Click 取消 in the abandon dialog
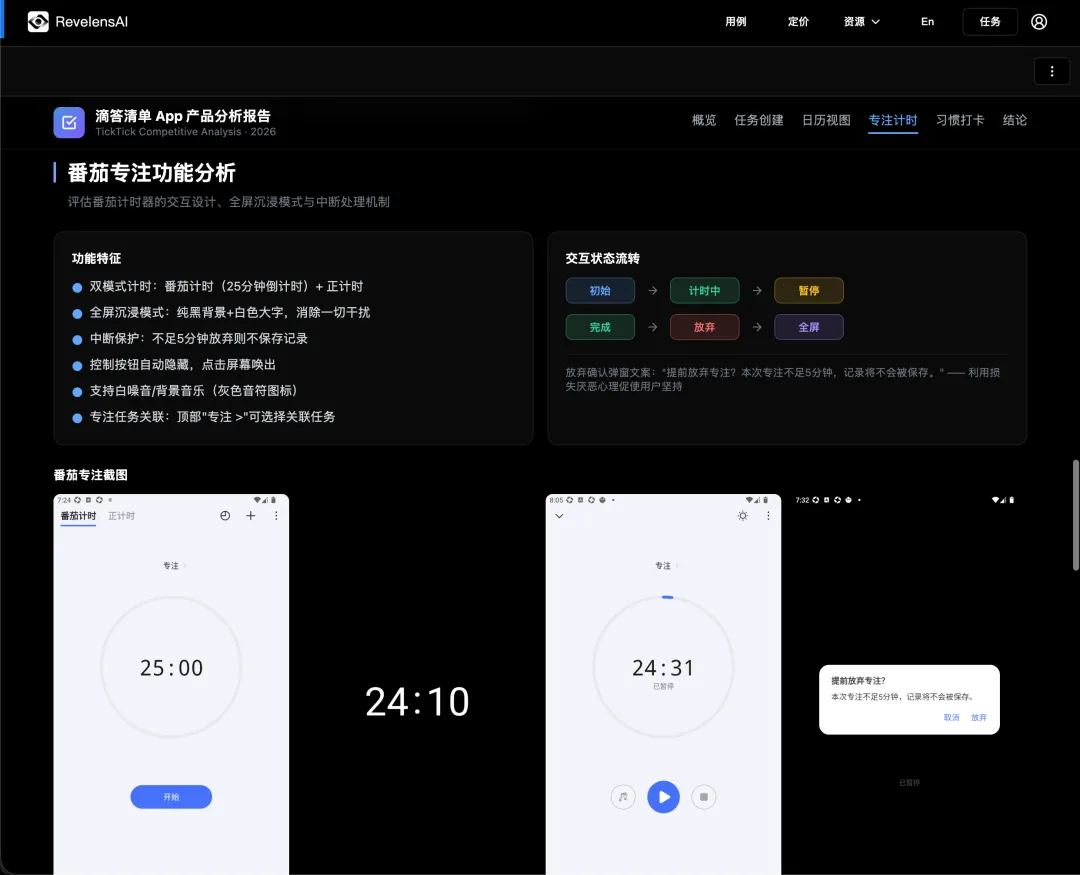This screenshot has height=875, width=1080. [951, 717]
